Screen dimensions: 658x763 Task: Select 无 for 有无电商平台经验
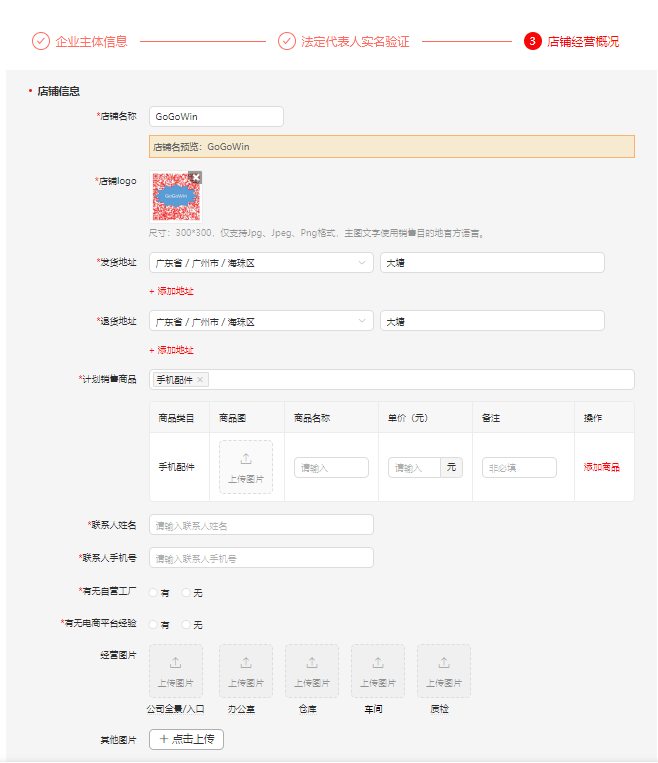pos(186,625)
